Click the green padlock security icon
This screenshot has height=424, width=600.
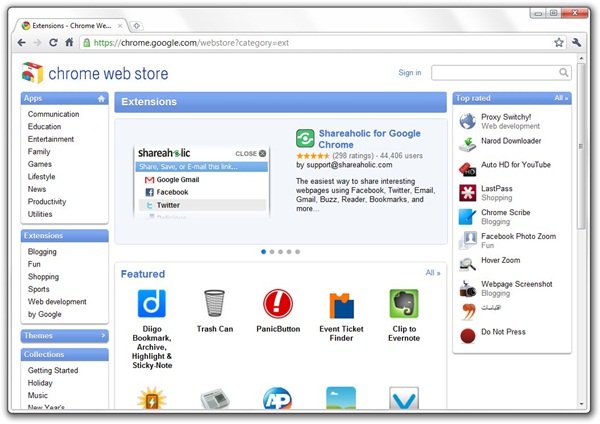(87, 42)
